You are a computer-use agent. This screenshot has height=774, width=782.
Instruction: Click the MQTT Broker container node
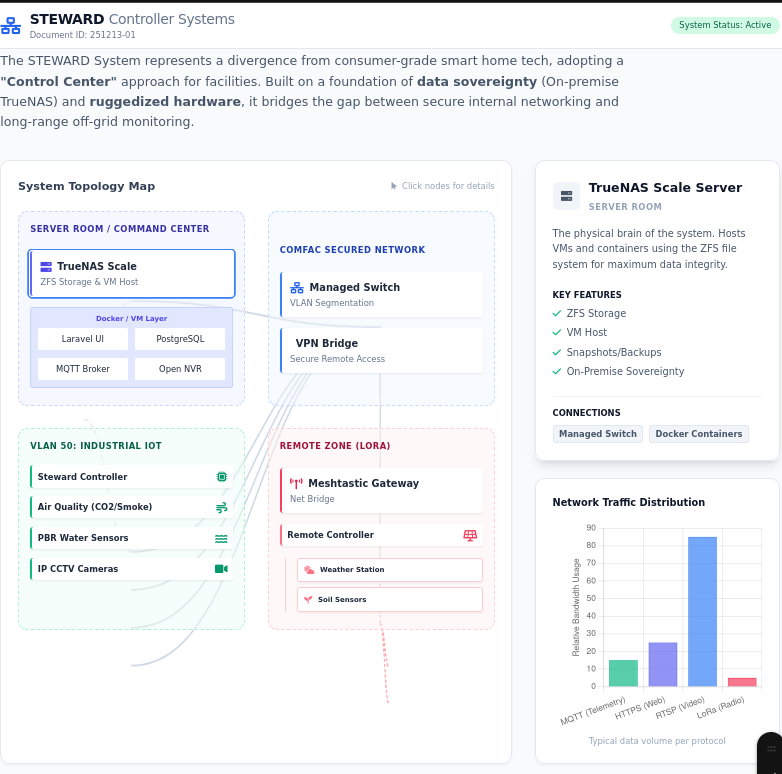tap(83, 369)
